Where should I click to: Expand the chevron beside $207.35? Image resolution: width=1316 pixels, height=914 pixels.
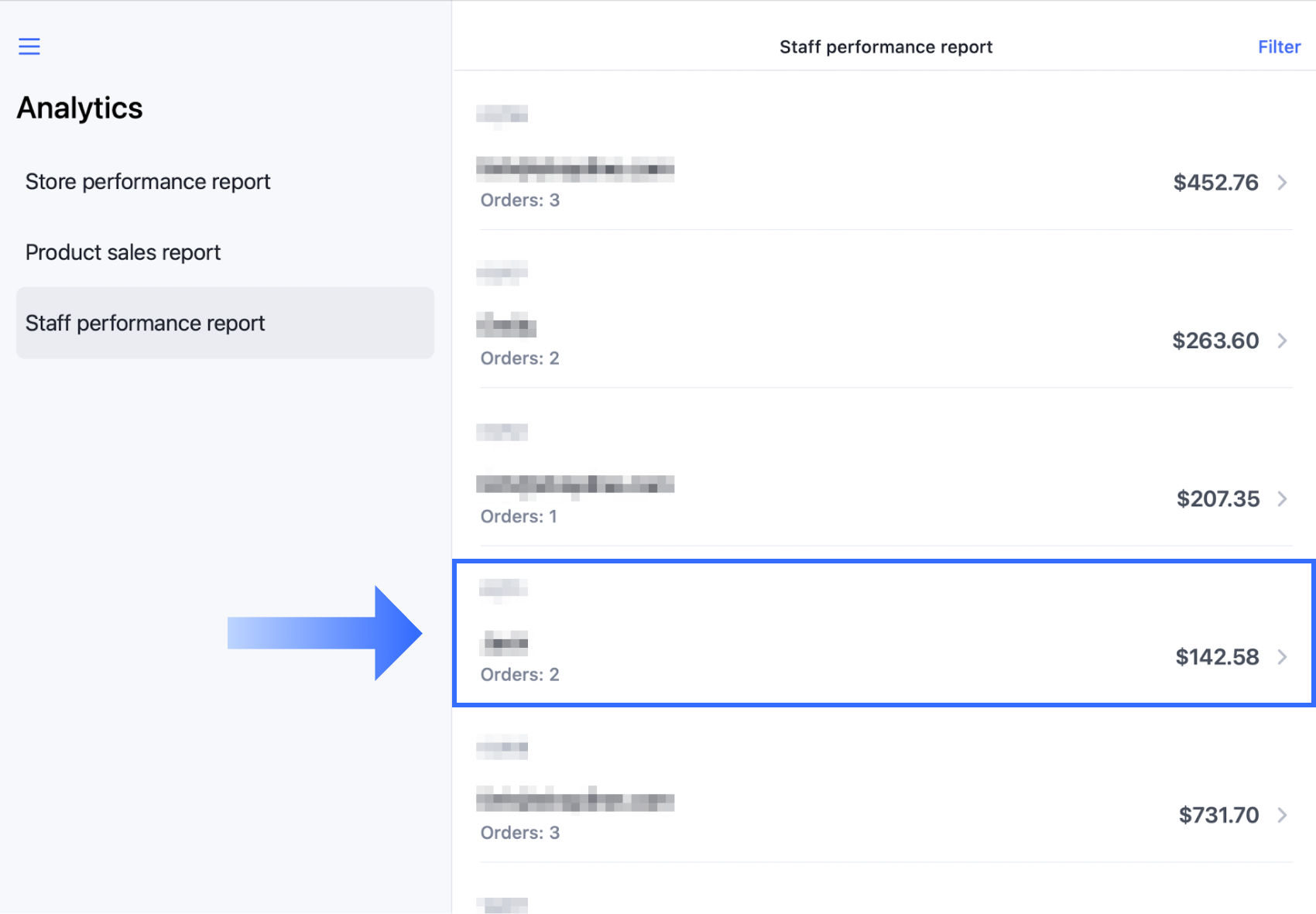(1283, 499)
